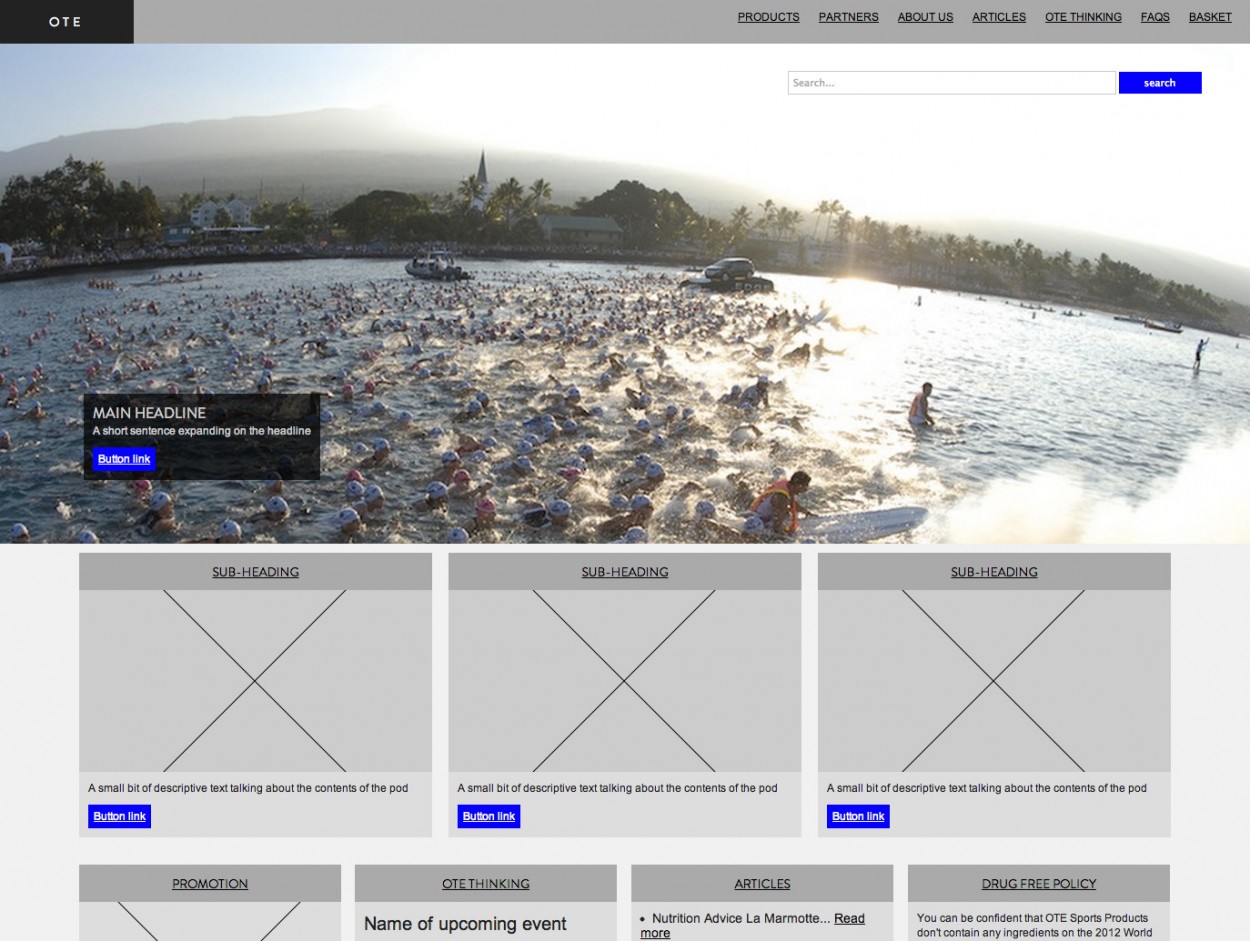
Task: Click the Button link under MAIN HEADLINE
Action: (123, 458)
